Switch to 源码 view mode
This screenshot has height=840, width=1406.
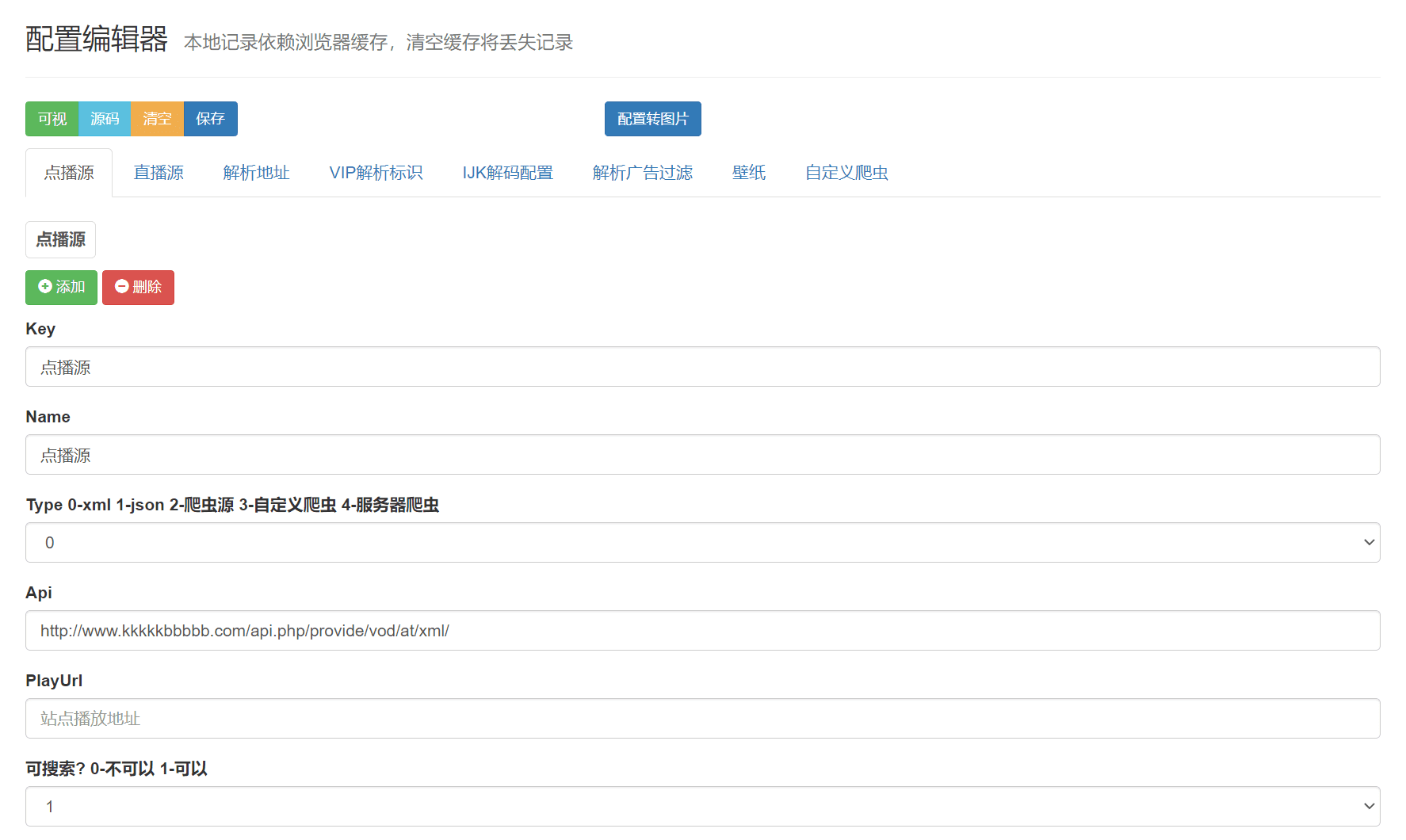click(x=105, y=118)
